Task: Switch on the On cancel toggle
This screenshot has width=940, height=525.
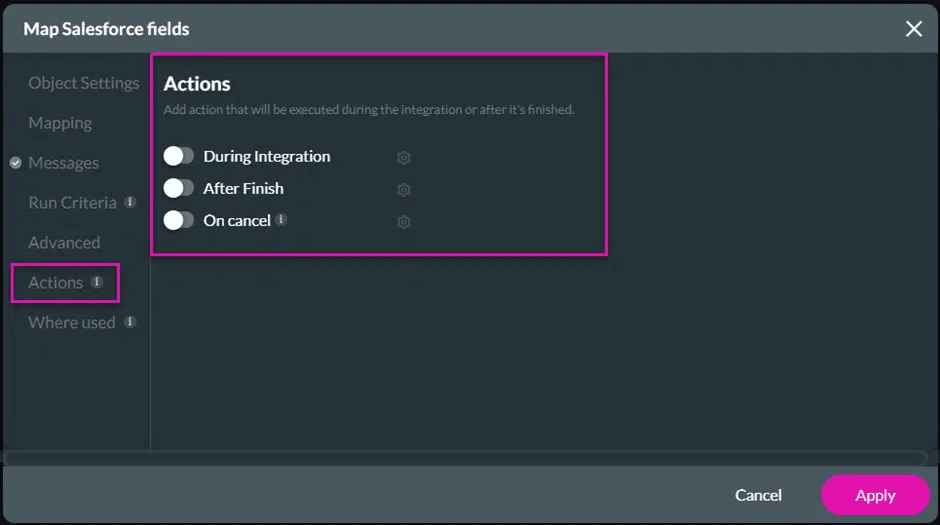Action: (179, 220)
